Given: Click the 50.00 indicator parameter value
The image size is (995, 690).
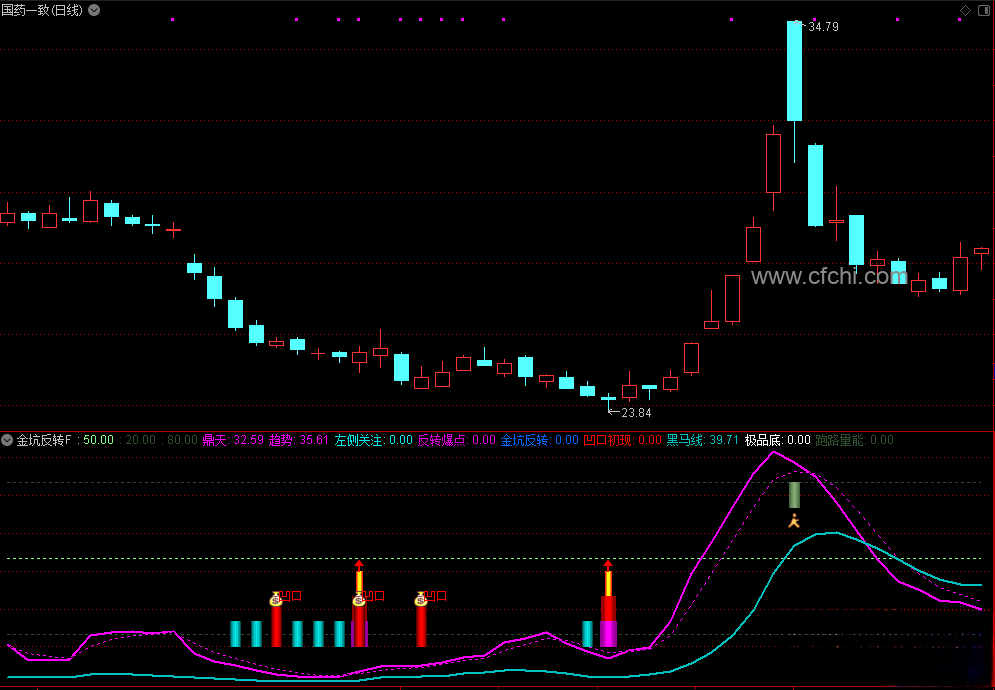Looking at the screenshot, I should point(98,440).
